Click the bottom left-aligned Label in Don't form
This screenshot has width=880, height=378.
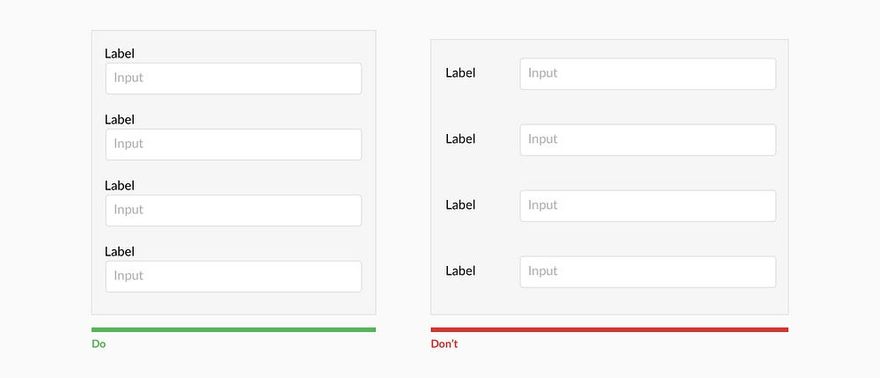click(x=460, y=271)
